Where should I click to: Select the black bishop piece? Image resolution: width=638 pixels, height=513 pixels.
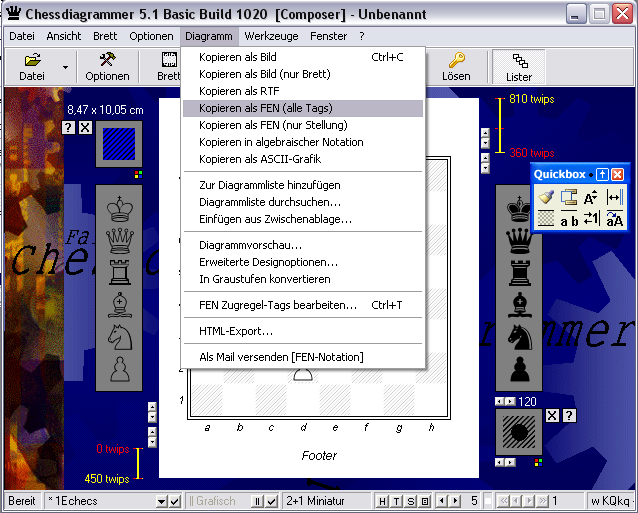click(519, 305)
